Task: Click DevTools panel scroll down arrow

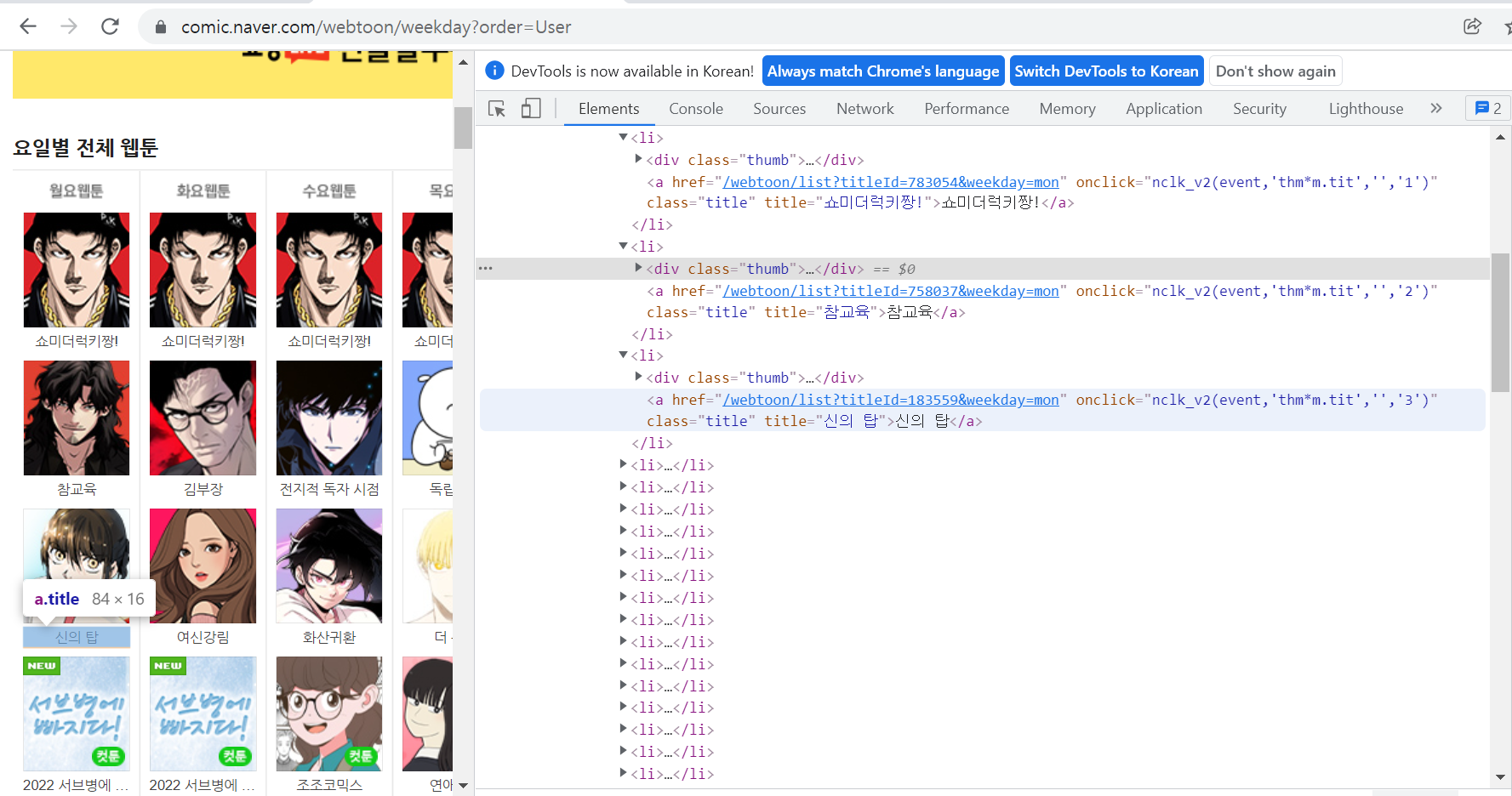Action: [x=1500, y=776]
